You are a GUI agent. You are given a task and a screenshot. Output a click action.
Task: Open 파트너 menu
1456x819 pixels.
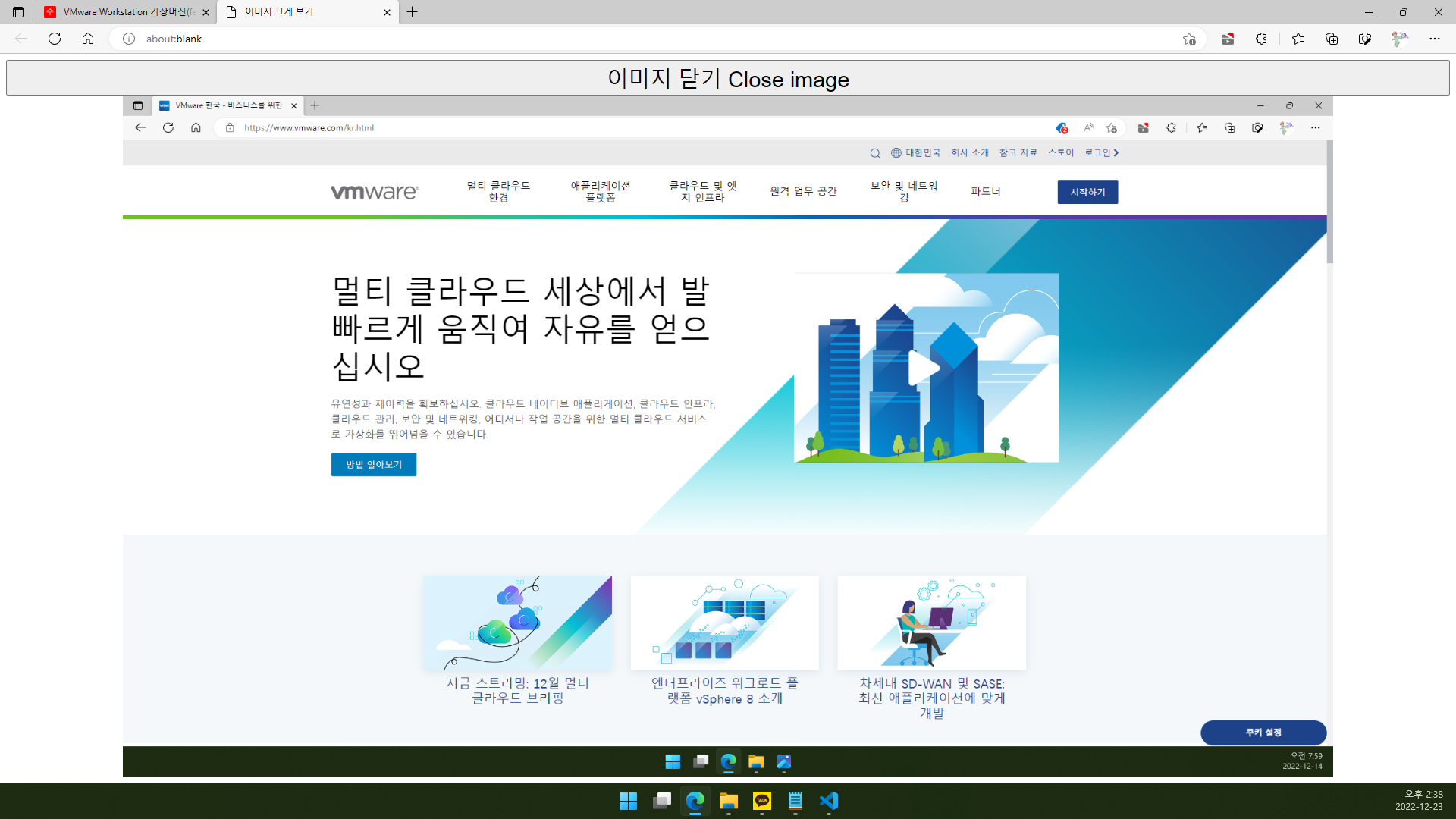pos(986,192)
